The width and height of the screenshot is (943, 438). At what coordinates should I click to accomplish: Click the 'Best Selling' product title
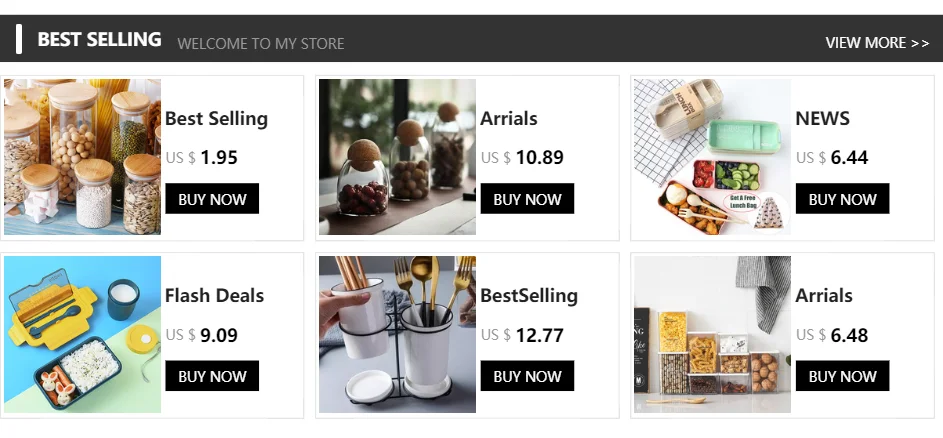pos(216,118)
